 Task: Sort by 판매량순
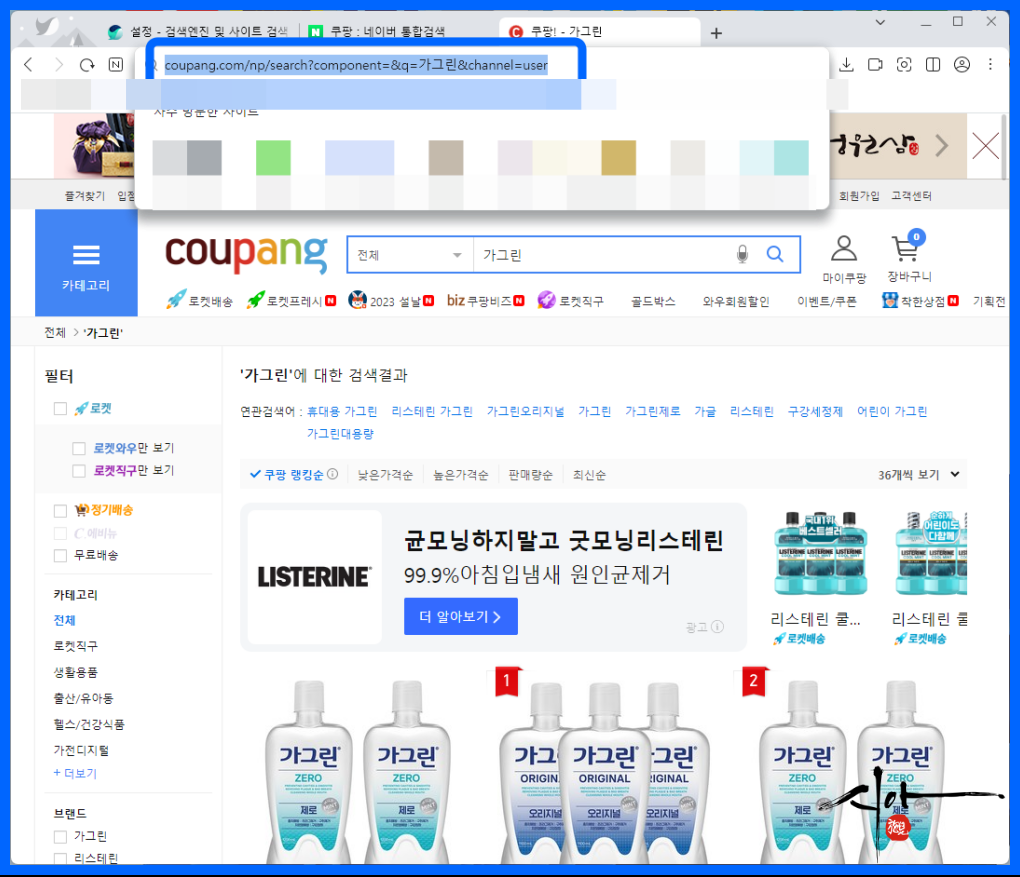pos(530,475)
